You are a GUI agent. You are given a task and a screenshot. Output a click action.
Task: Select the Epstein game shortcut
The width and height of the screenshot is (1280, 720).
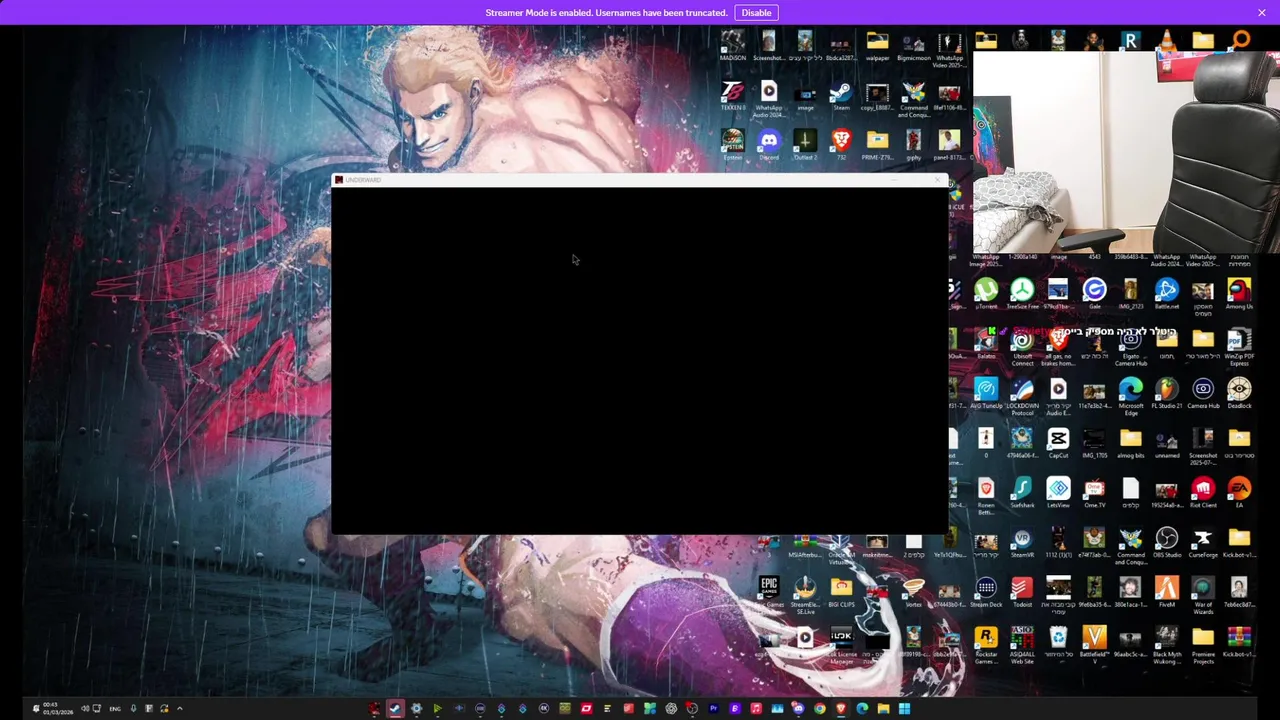point(733,146)
